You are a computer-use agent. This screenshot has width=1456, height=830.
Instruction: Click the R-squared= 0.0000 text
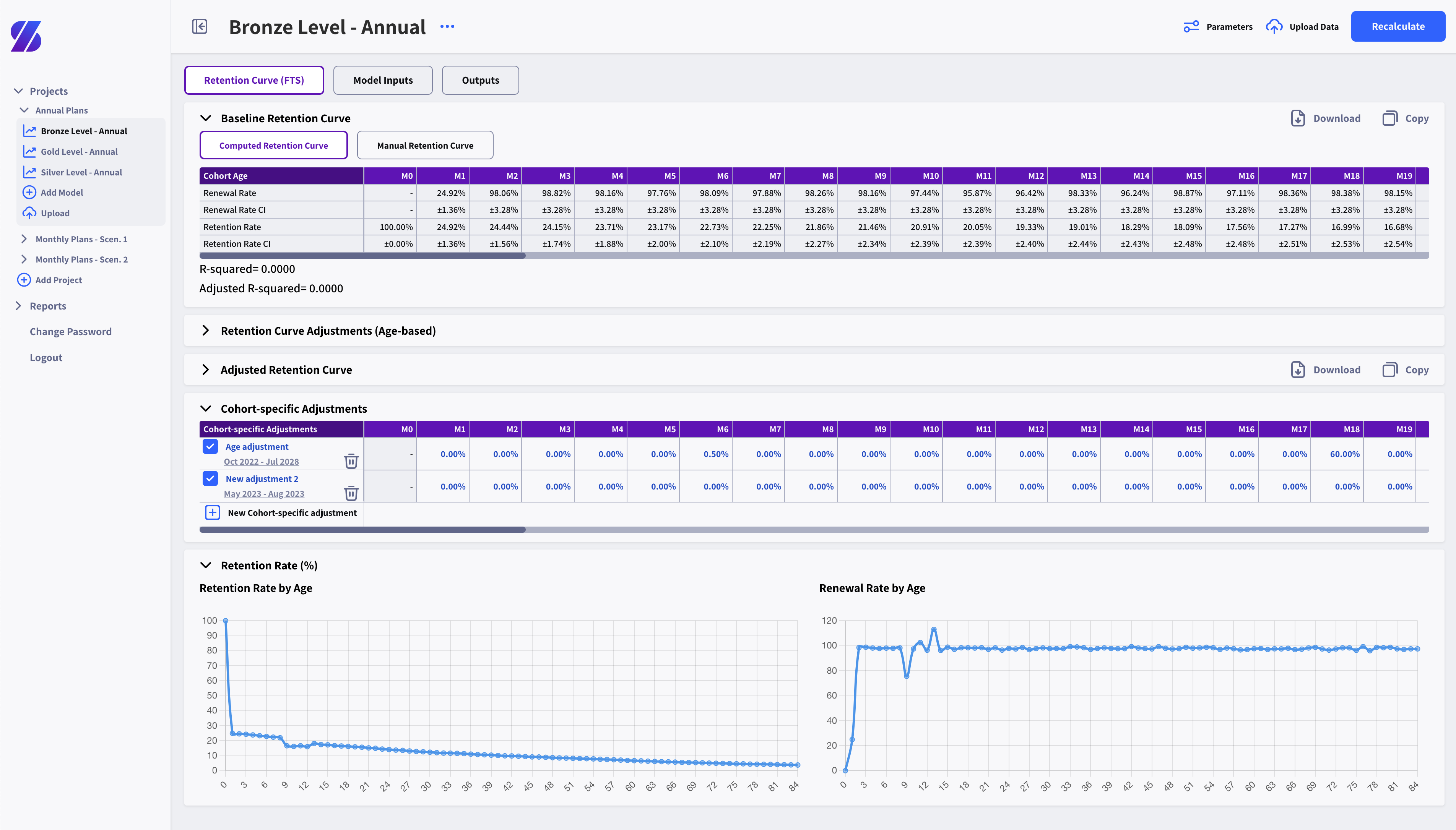click(x=247, y=269)
